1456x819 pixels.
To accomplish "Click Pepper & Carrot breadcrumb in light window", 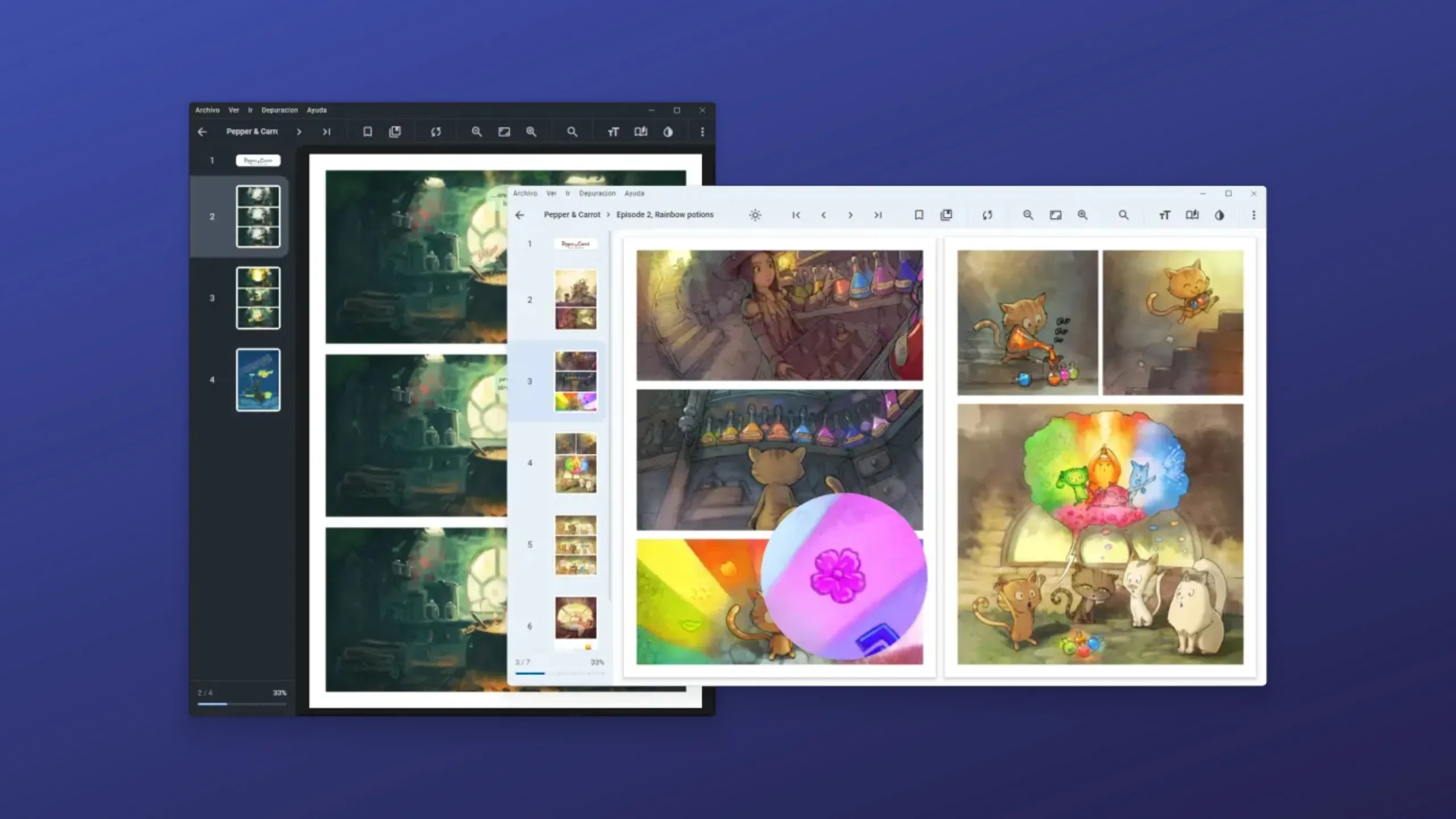I will tap(572, 214).
